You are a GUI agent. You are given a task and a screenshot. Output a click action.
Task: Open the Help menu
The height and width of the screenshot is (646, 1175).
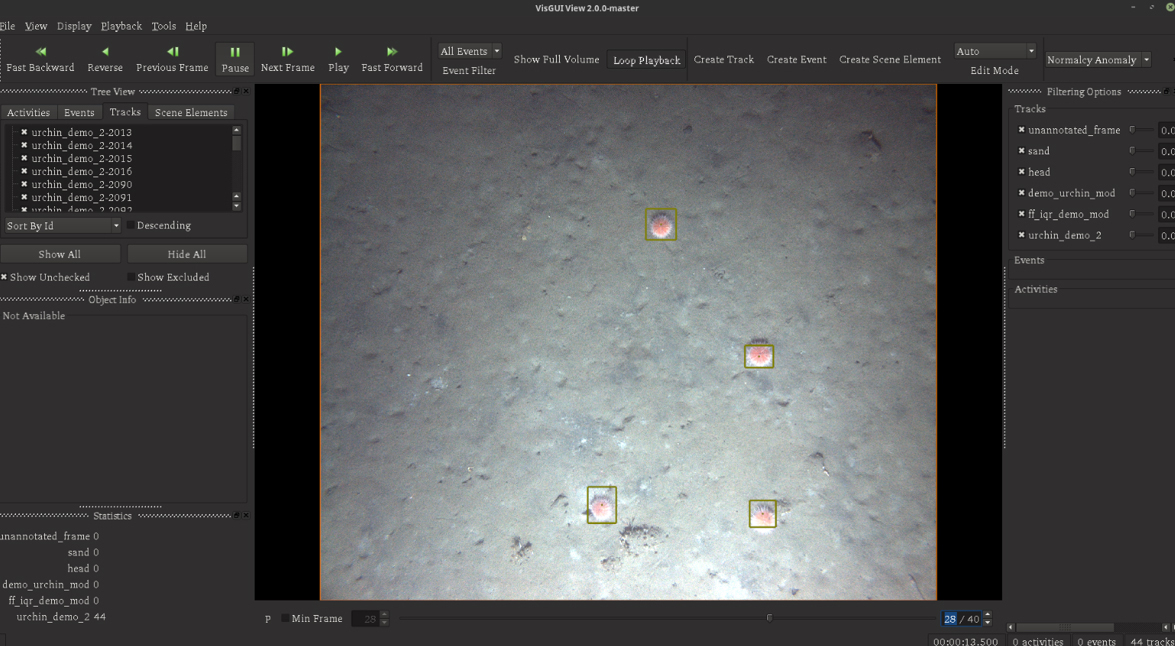pyautogui.click(x=196, y=25)
